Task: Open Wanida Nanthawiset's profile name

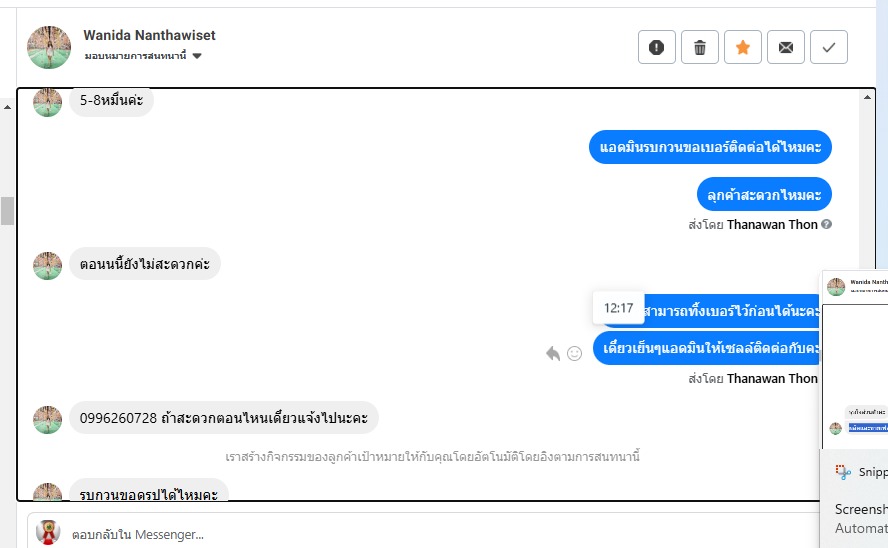Action: [x=150, y=35]
